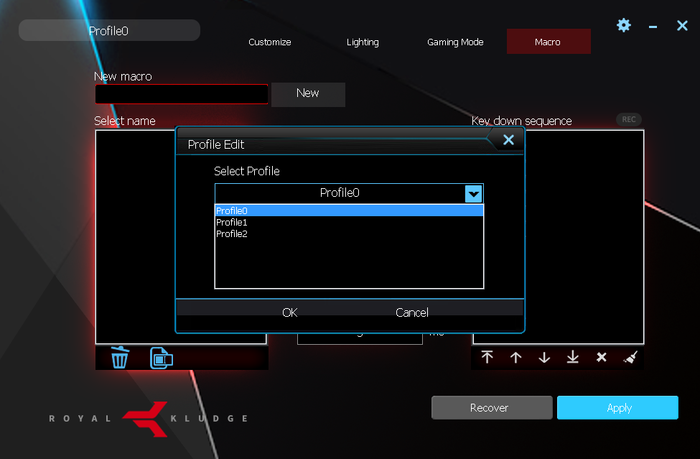Switch to the Lighting tab
Screen dimensions: 700x459
click(362, 42)
